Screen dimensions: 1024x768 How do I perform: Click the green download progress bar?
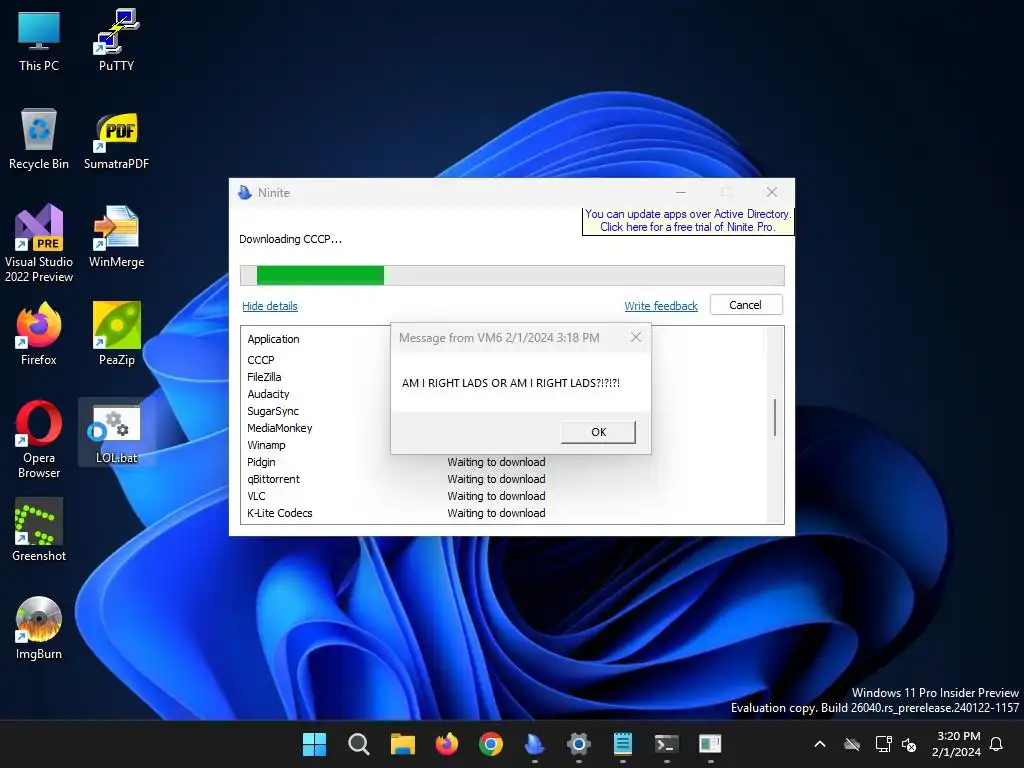[x=320, y=276]
